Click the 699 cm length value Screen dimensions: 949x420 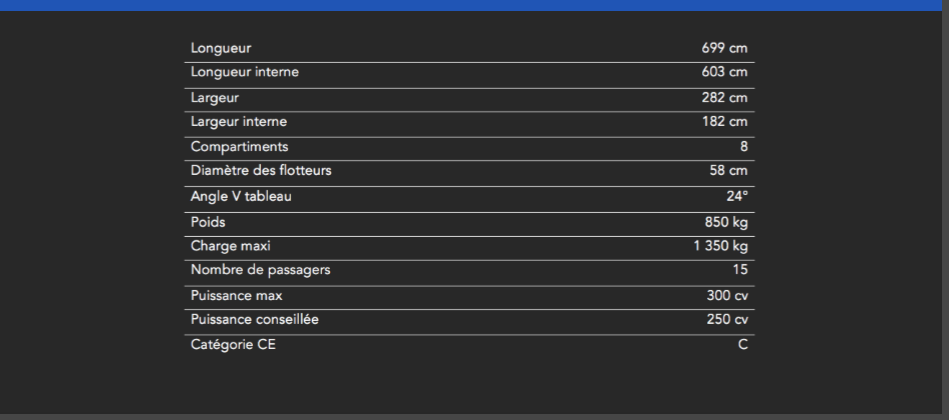[725, 48]
